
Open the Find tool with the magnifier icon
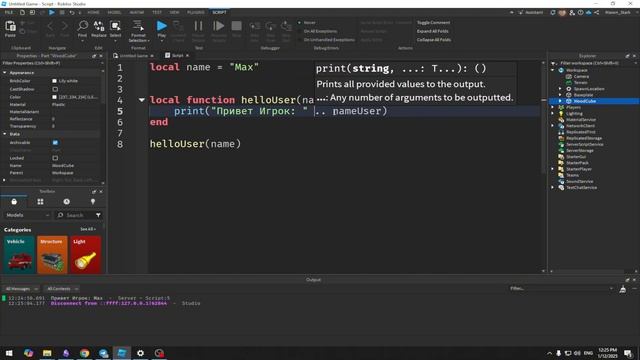(82, 27)
